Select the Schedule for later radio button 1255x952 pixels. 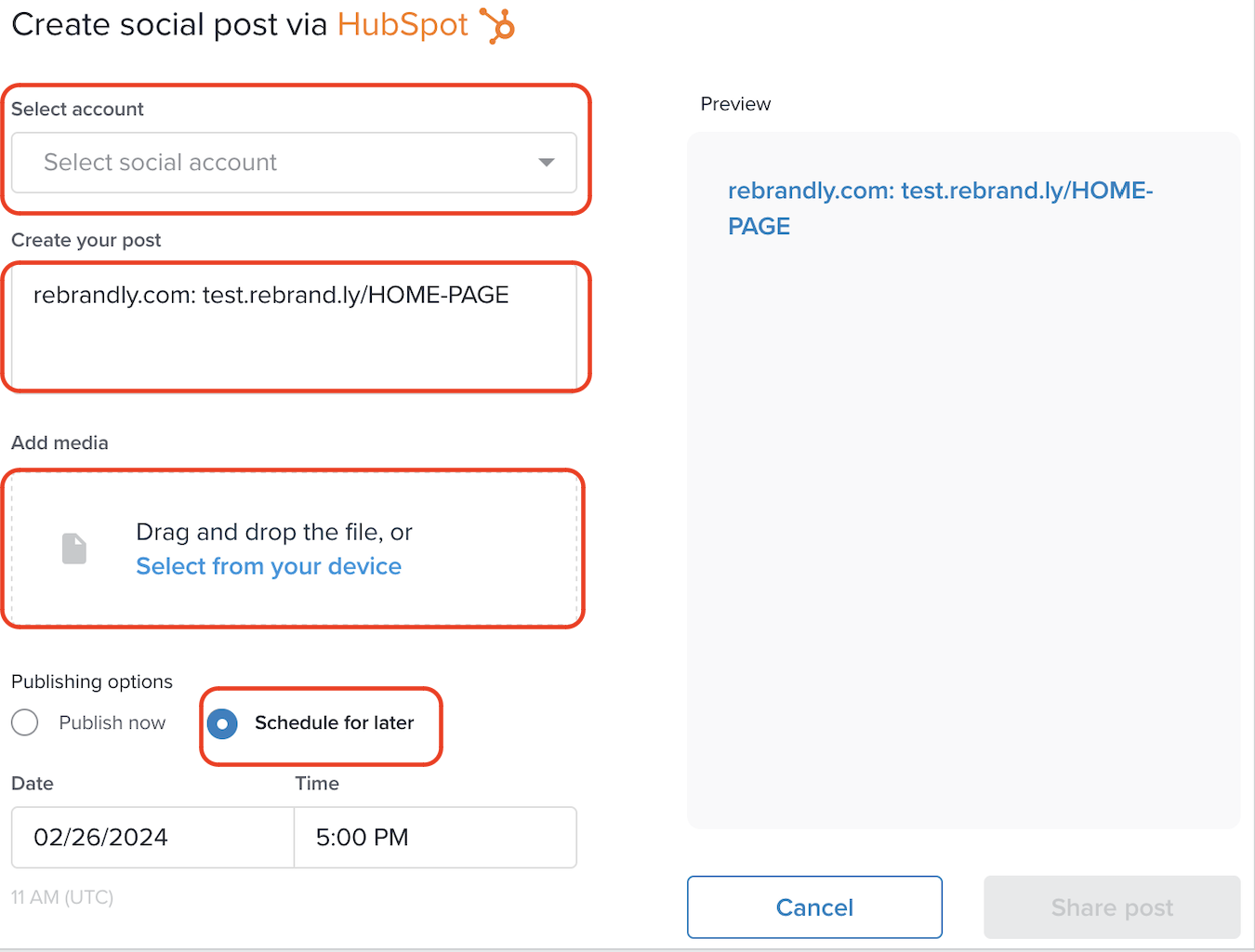222,723
